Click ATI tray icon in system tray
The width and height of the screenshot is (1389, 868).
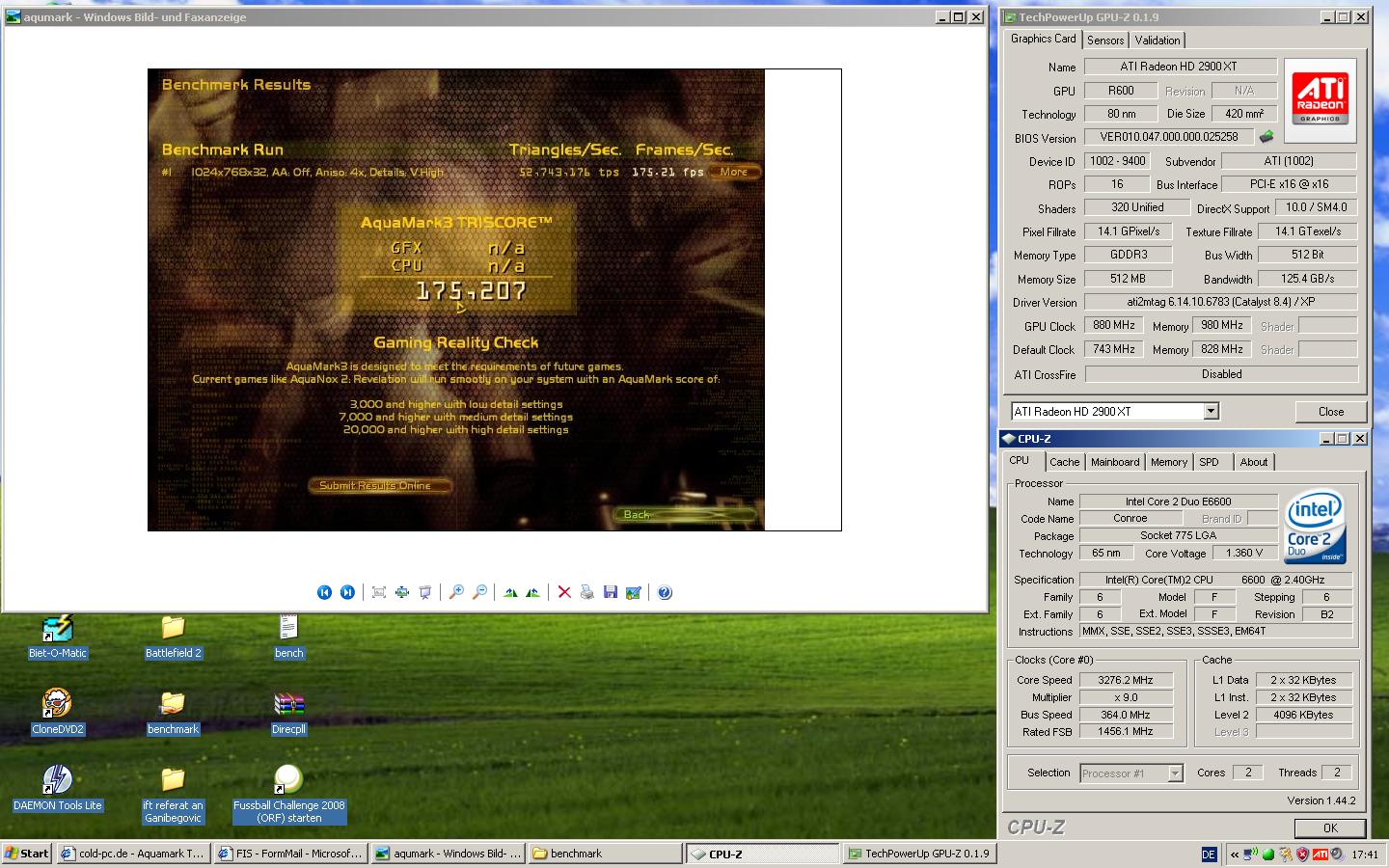[x=1321, y=854]
